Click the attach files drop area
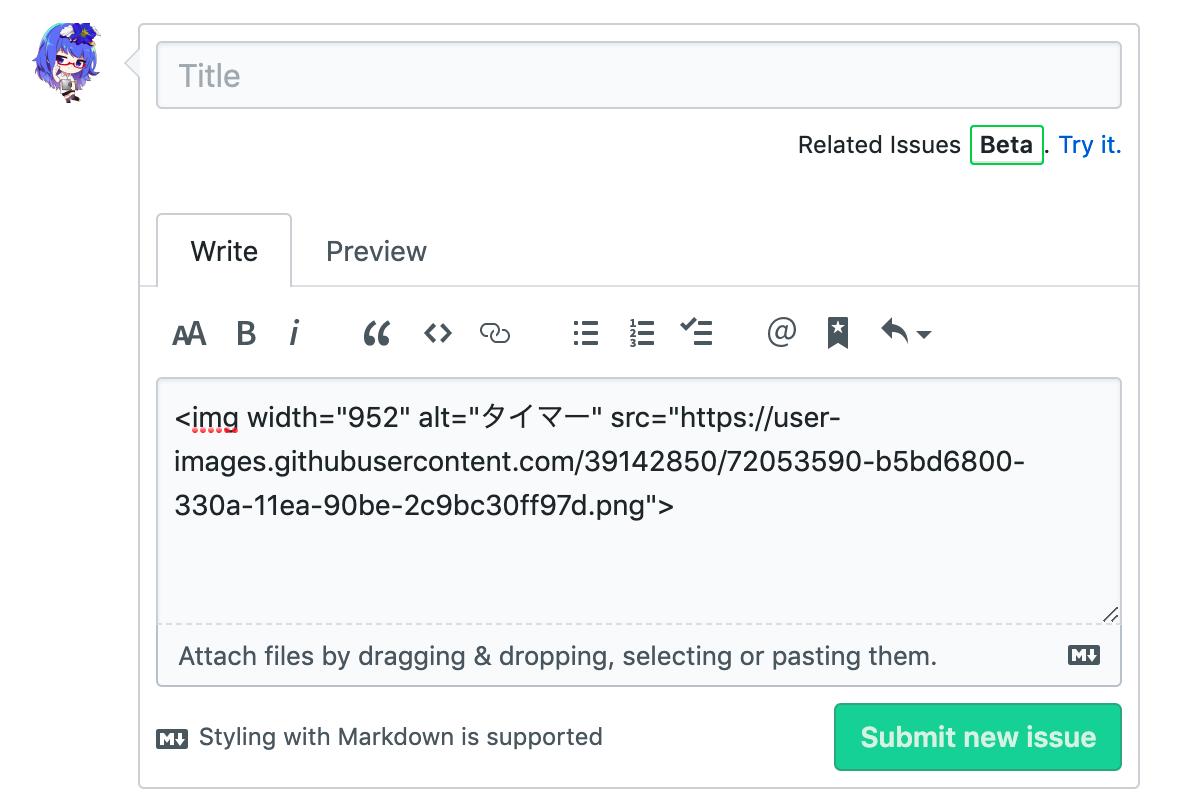1182x808 pixels. [x=557, y=656]
